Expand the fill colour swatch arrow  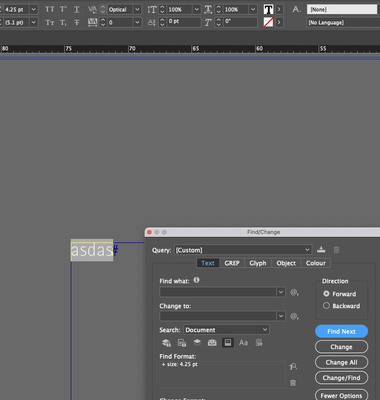pyautogui.click(x=279, y=9)
